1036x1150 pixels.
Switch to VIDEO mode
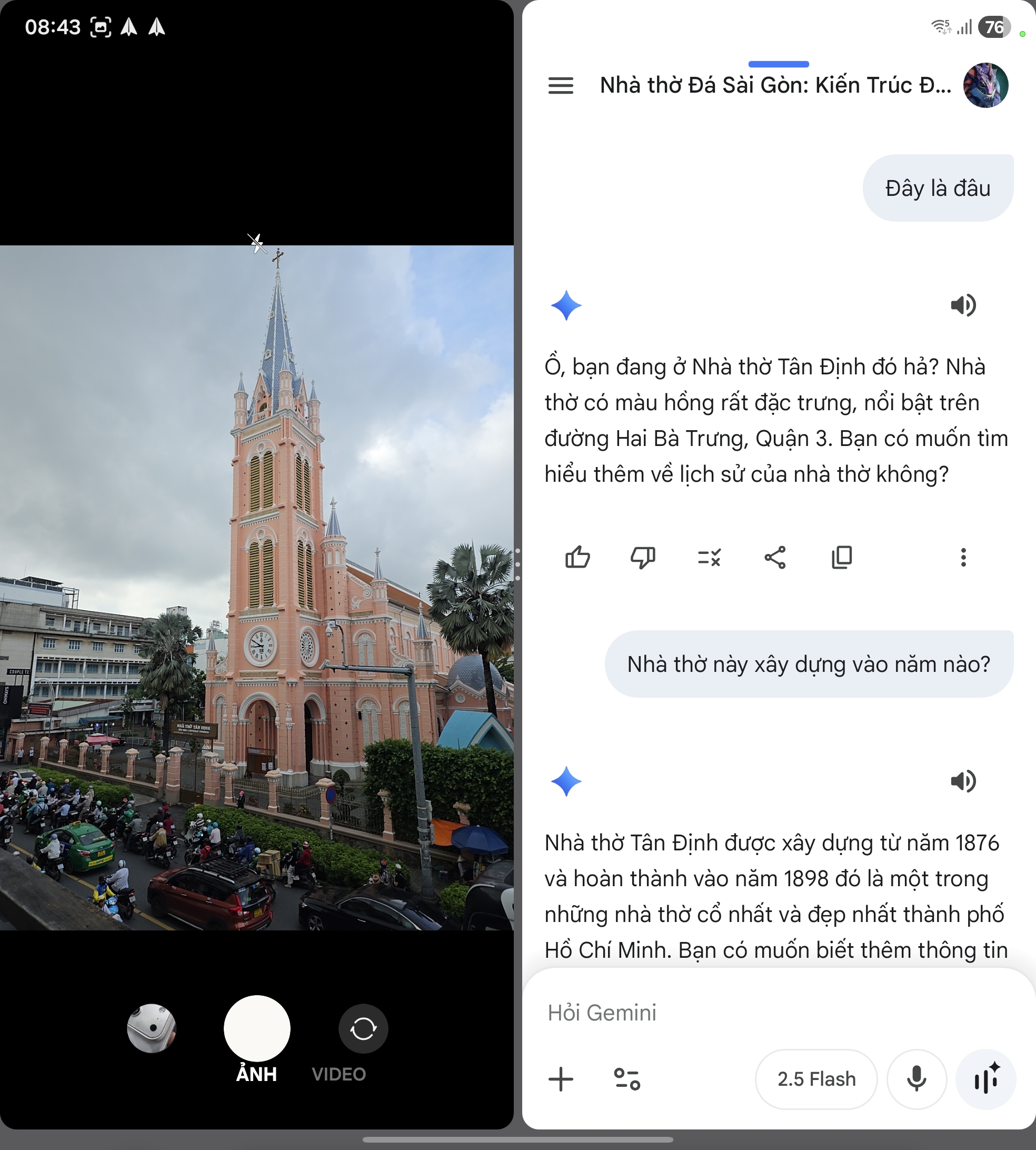(x=338, y=1074)
